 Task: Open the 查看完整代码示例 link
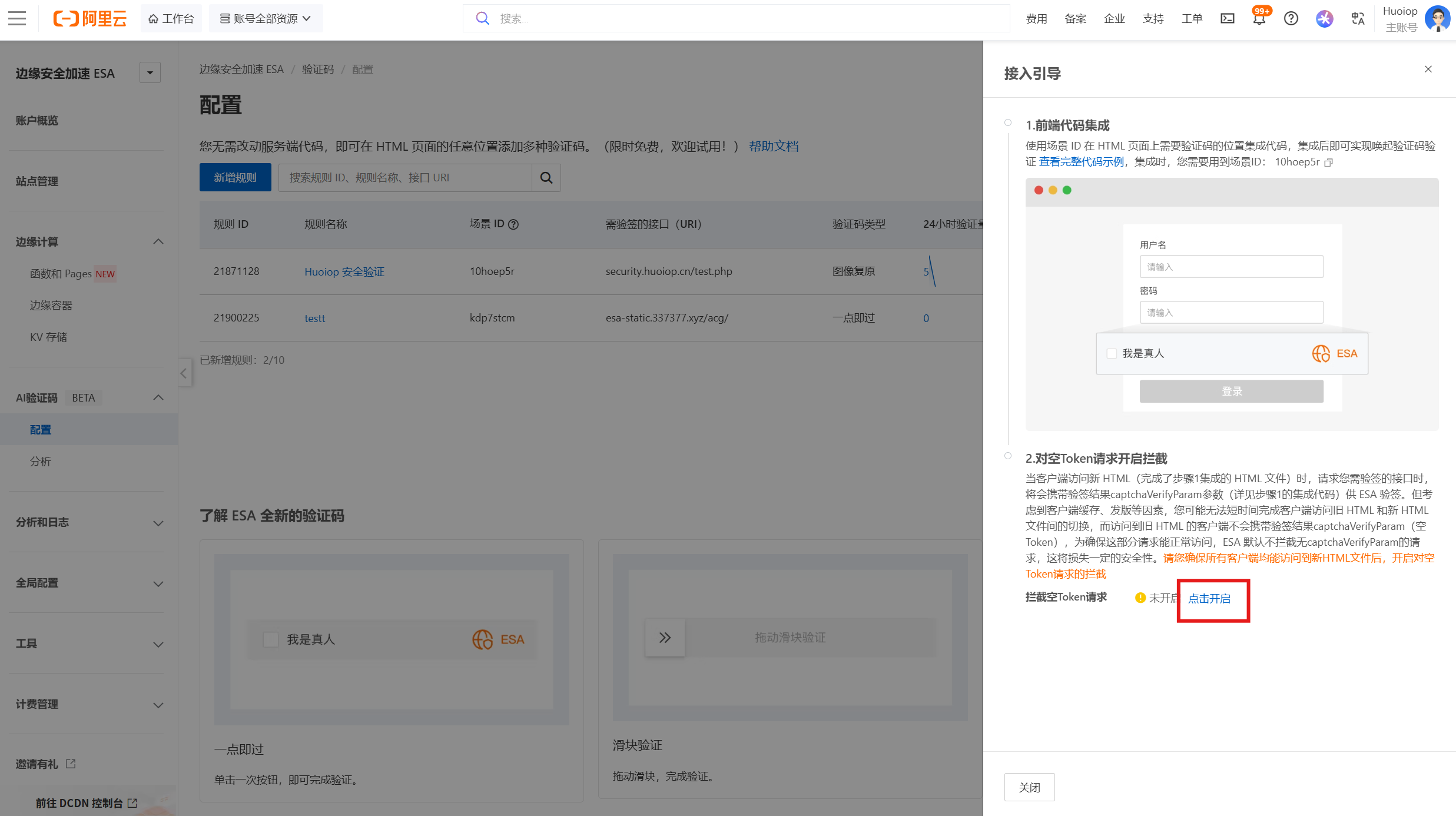tap(1081, 162)
